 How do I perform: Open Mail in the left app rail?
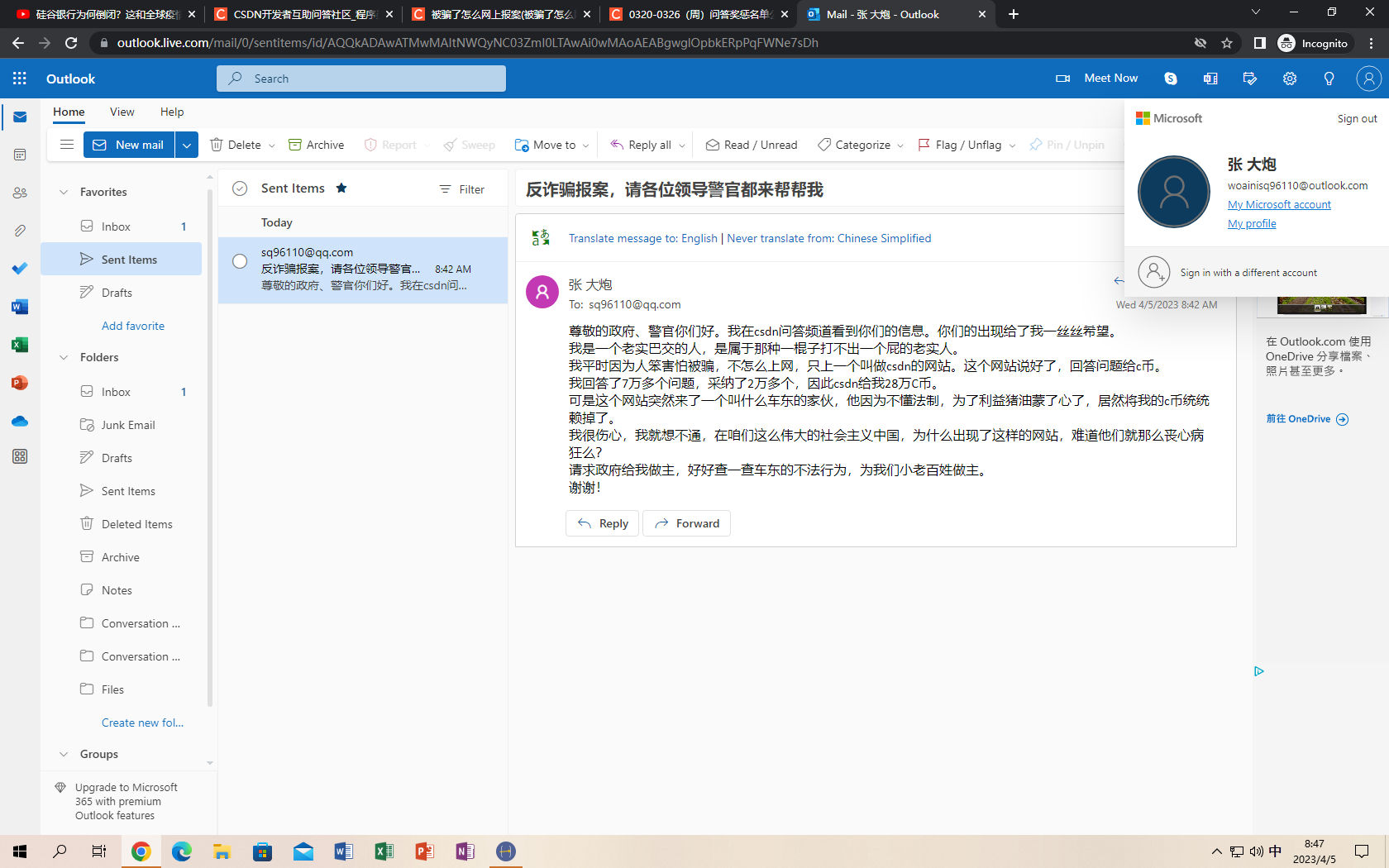[x=20, y=117]
